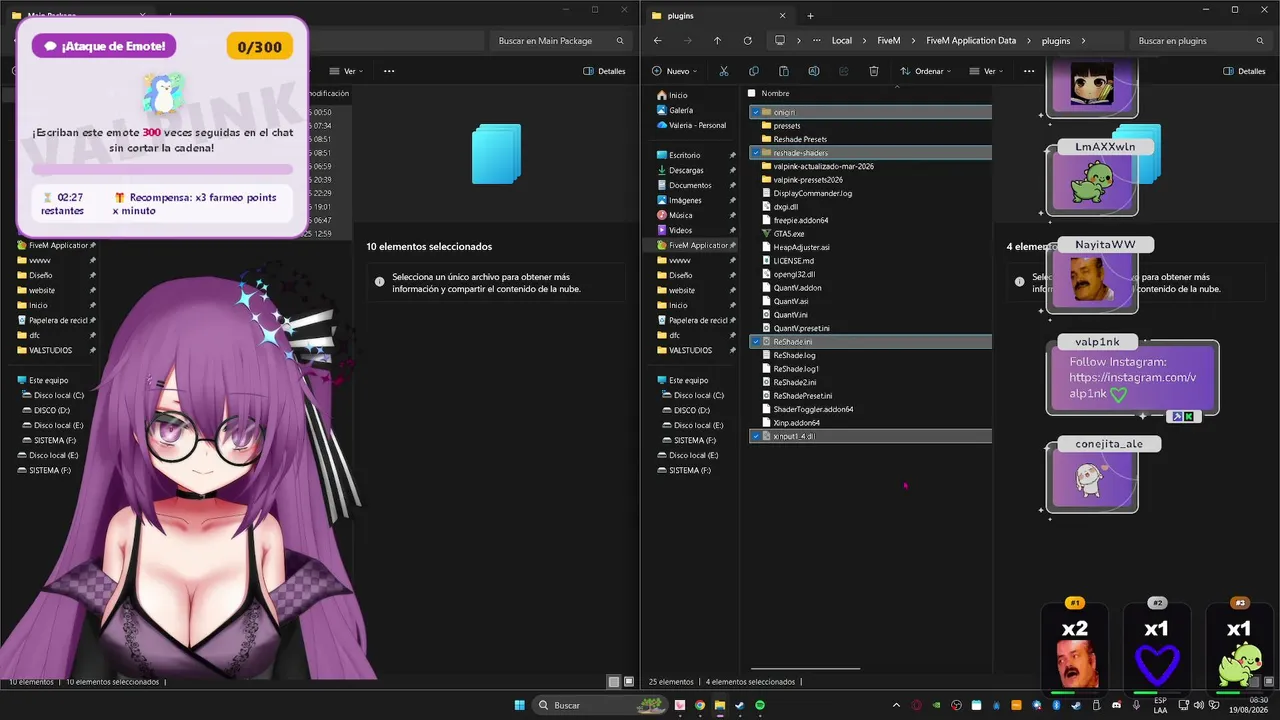This screenshot has width=1280, height=720.
Task: Close the plugins tab
Action: (x=782, y=15)
